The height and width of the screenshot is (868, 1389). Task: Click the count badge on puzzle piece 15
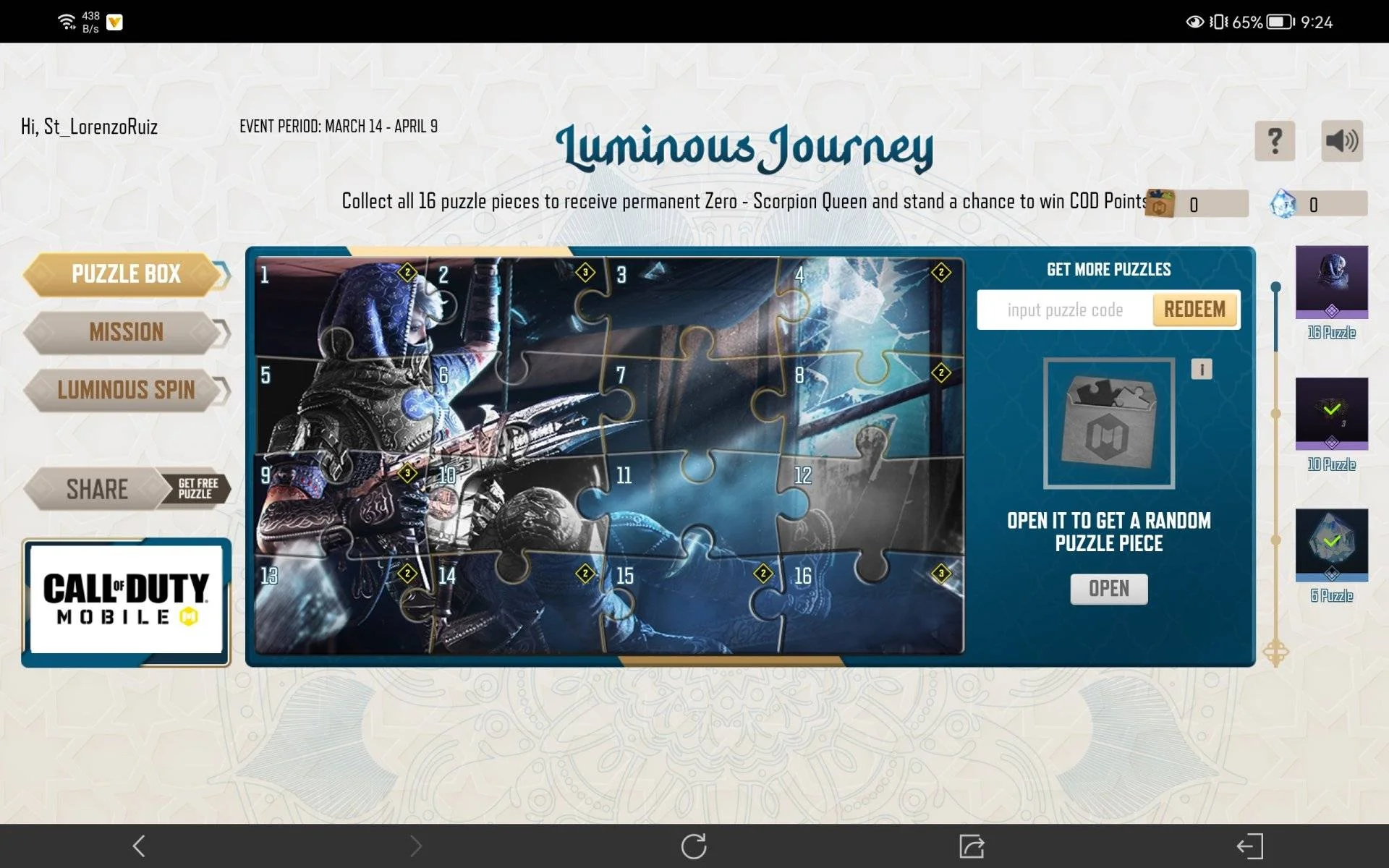tap(763, 574)
